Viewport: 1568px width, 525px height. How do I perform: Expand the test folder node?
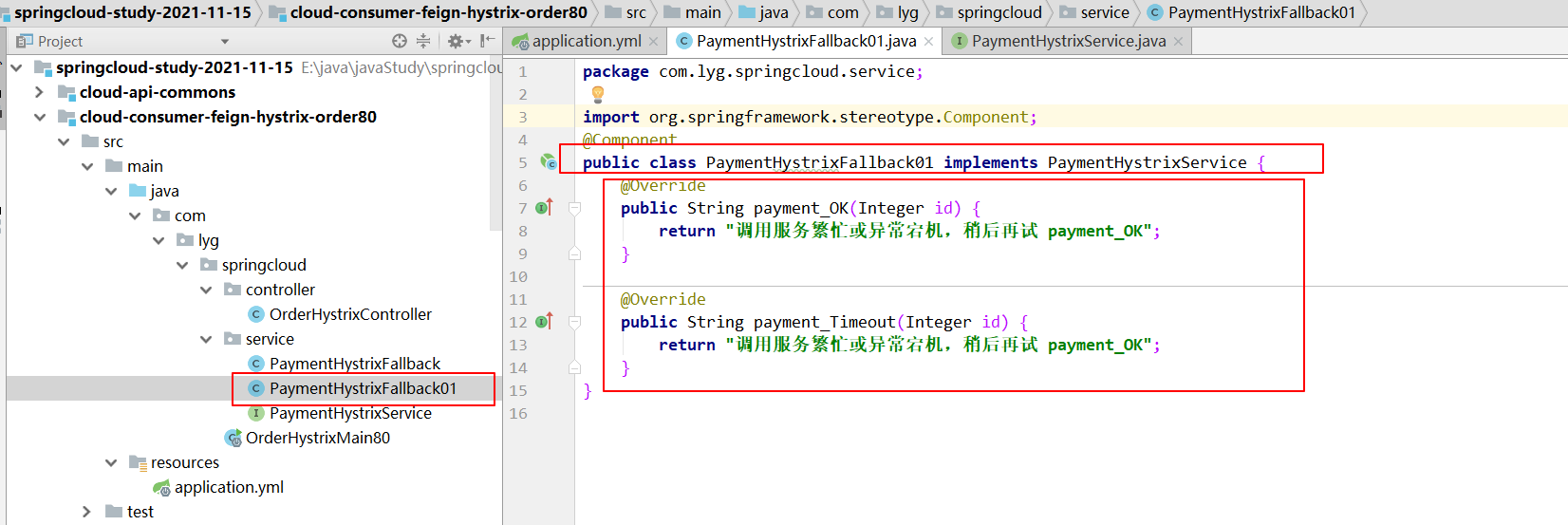coord(87,512)
